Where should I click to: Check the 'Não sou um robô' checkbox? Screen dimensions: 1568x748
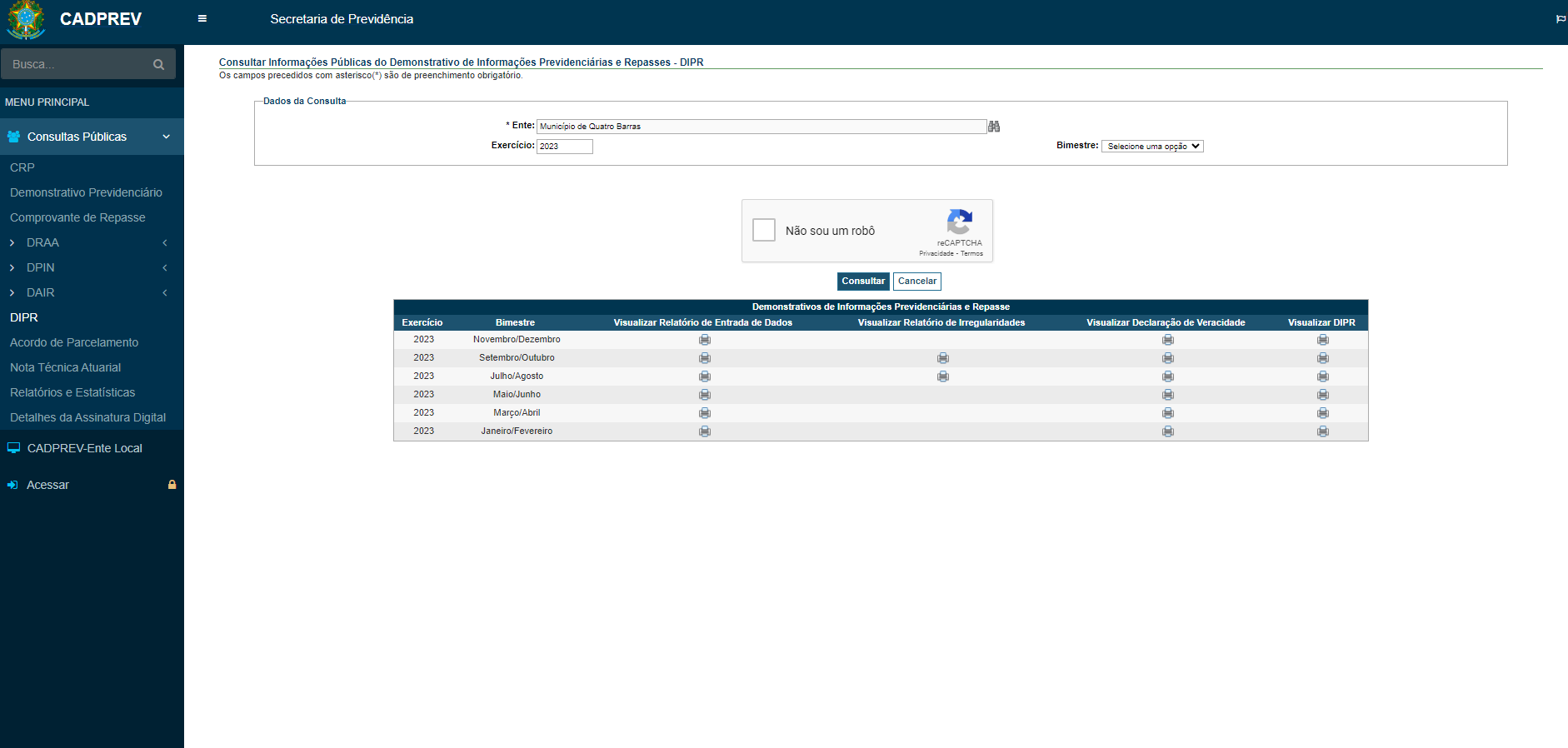[763, 230]
